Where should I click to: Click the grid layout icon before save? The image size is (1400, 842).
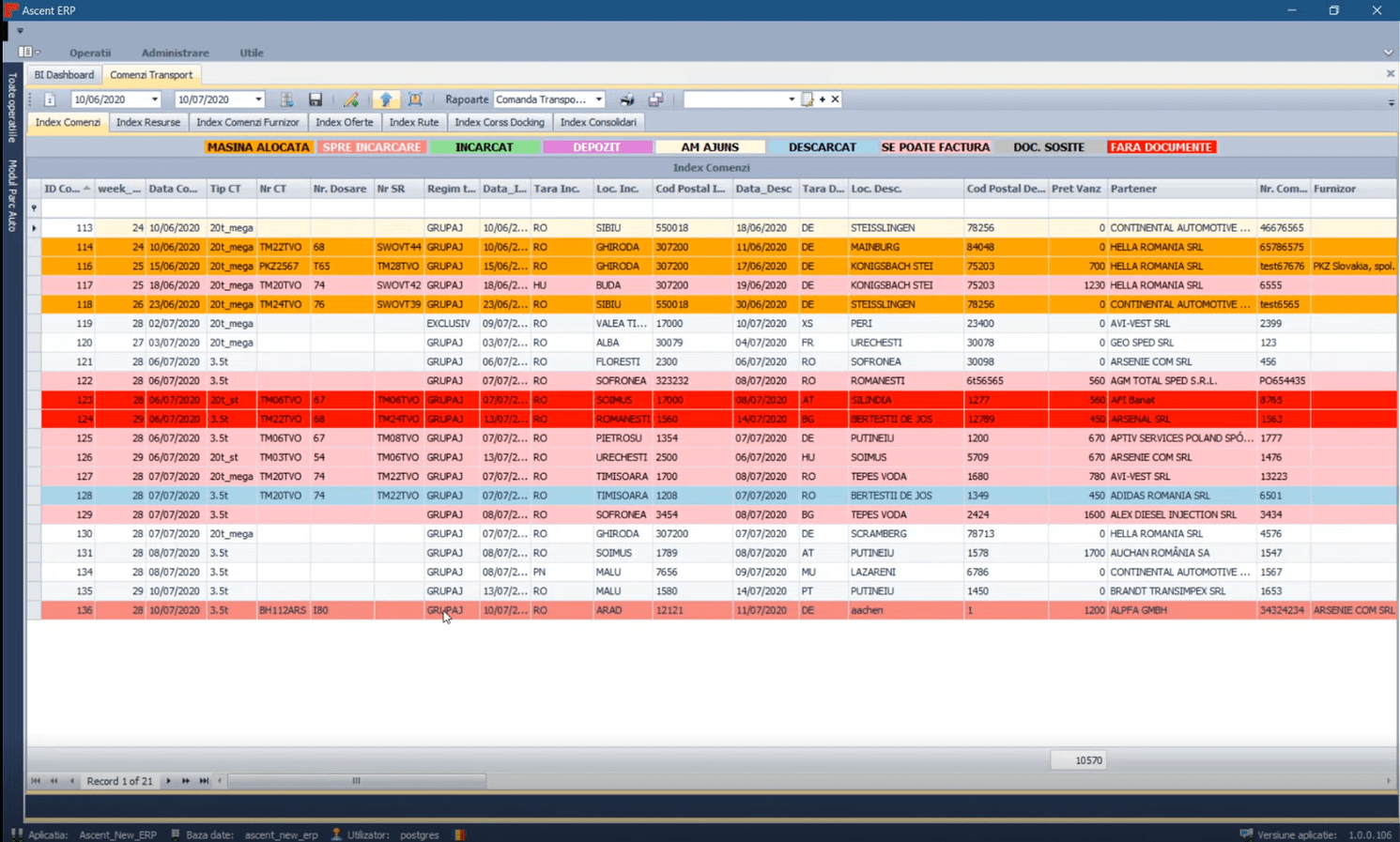[287, 100]
